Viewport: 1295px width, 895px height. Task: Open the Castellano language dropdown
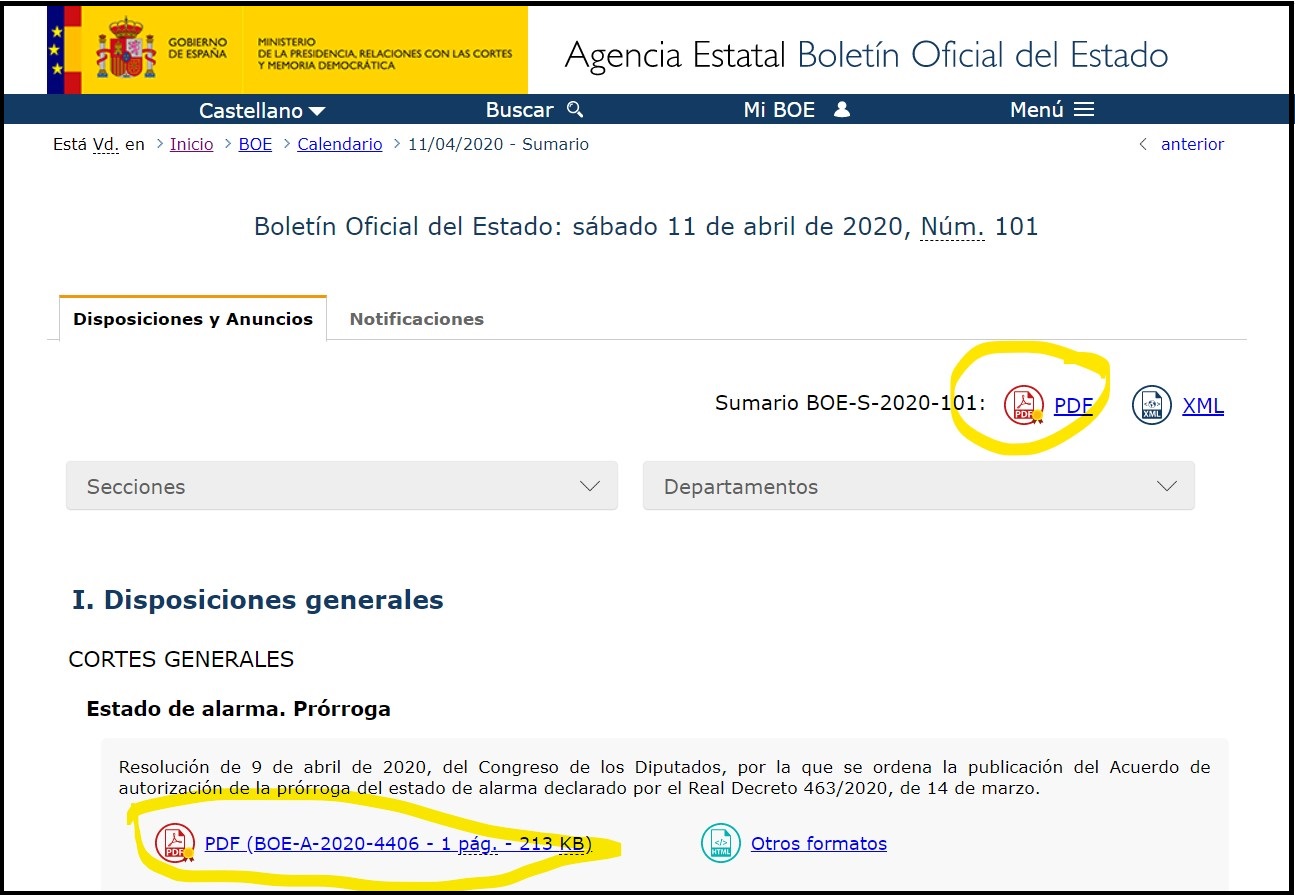click(262, 110)
